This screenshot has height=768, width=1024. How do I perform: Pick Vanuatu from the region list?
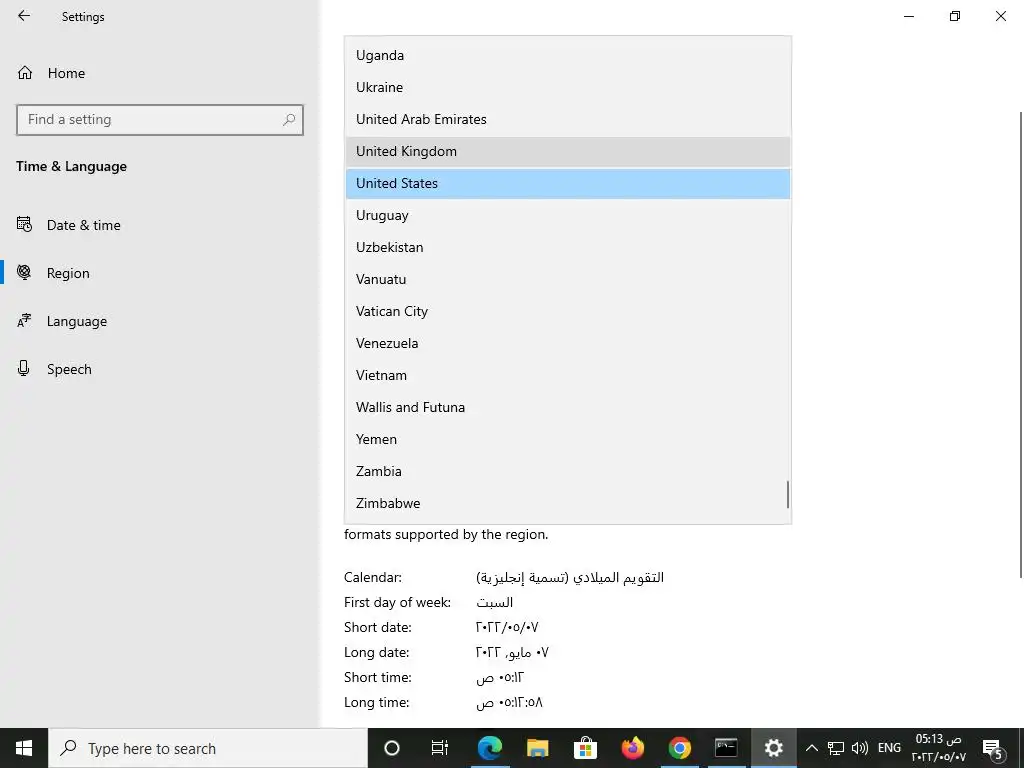[568, 280]
